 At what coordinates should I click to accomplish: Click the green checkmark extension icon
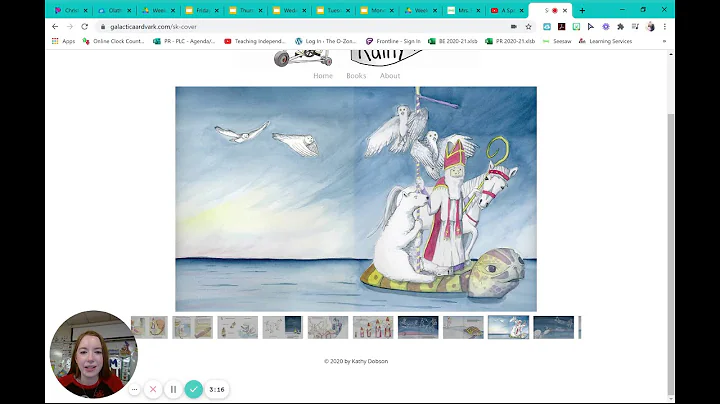coord(576,27)
